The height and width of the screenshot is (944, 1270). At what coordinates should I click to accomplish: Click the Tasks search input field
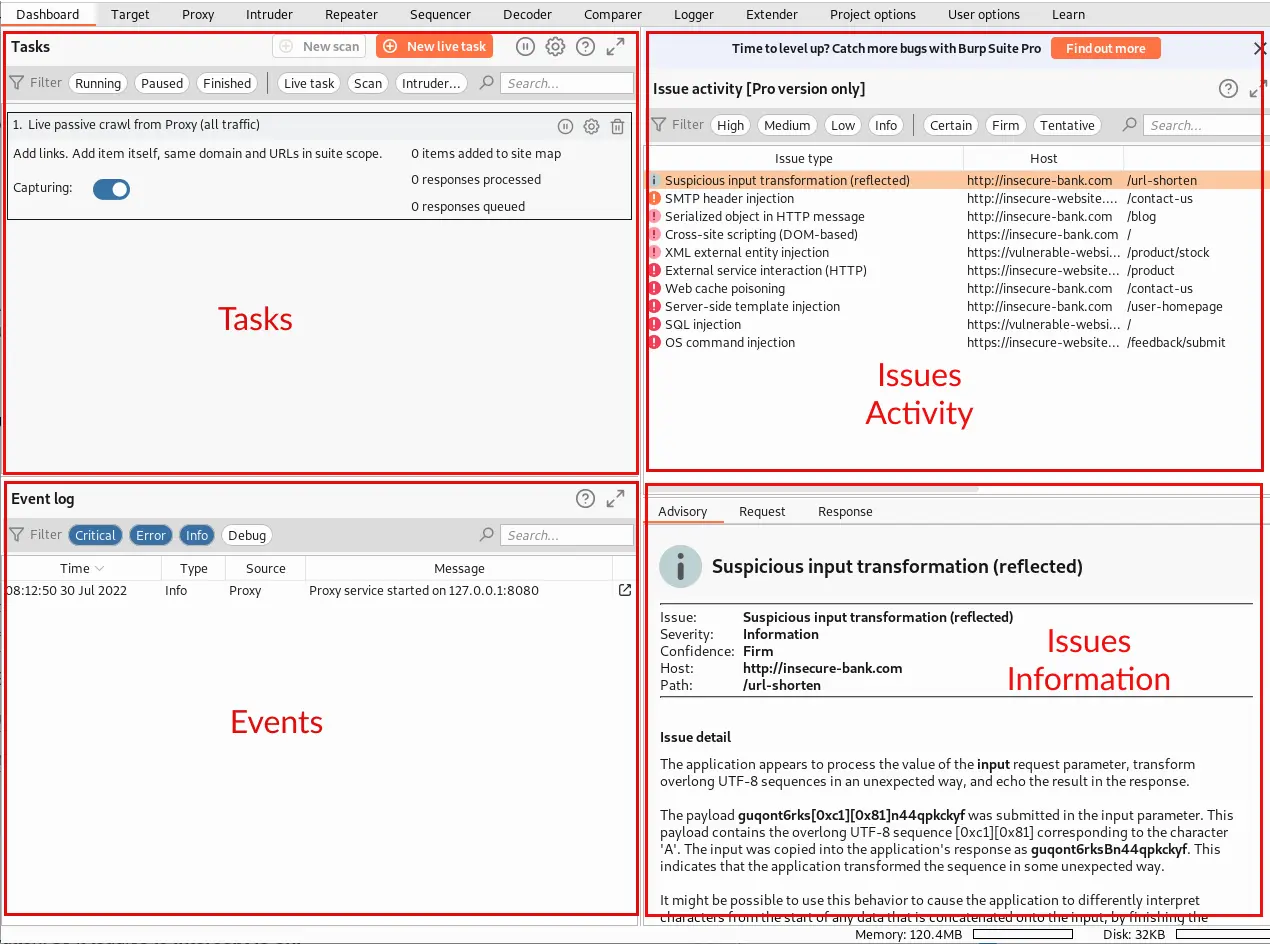pos(566,83)
